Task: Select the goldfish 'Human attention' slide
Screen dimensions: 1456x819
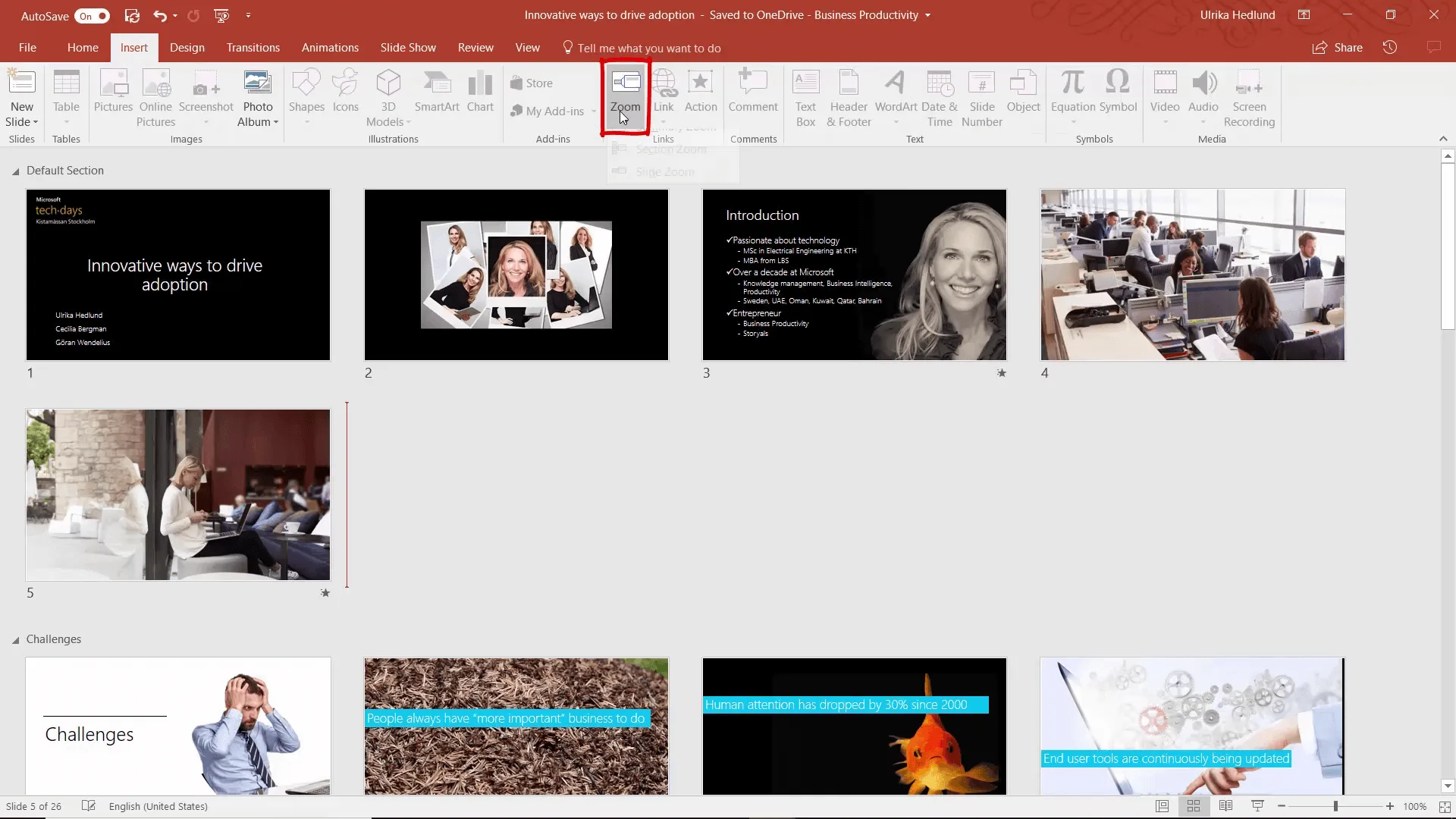Action: [x=855, y=726]
